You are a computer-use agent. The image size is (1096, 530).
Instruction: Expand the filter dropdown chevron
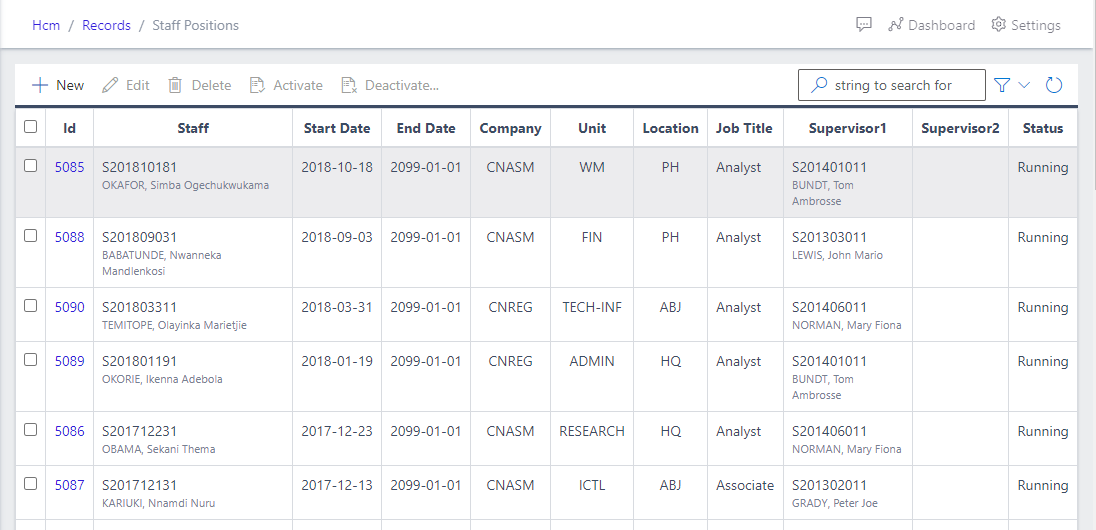pos(1024,85)
